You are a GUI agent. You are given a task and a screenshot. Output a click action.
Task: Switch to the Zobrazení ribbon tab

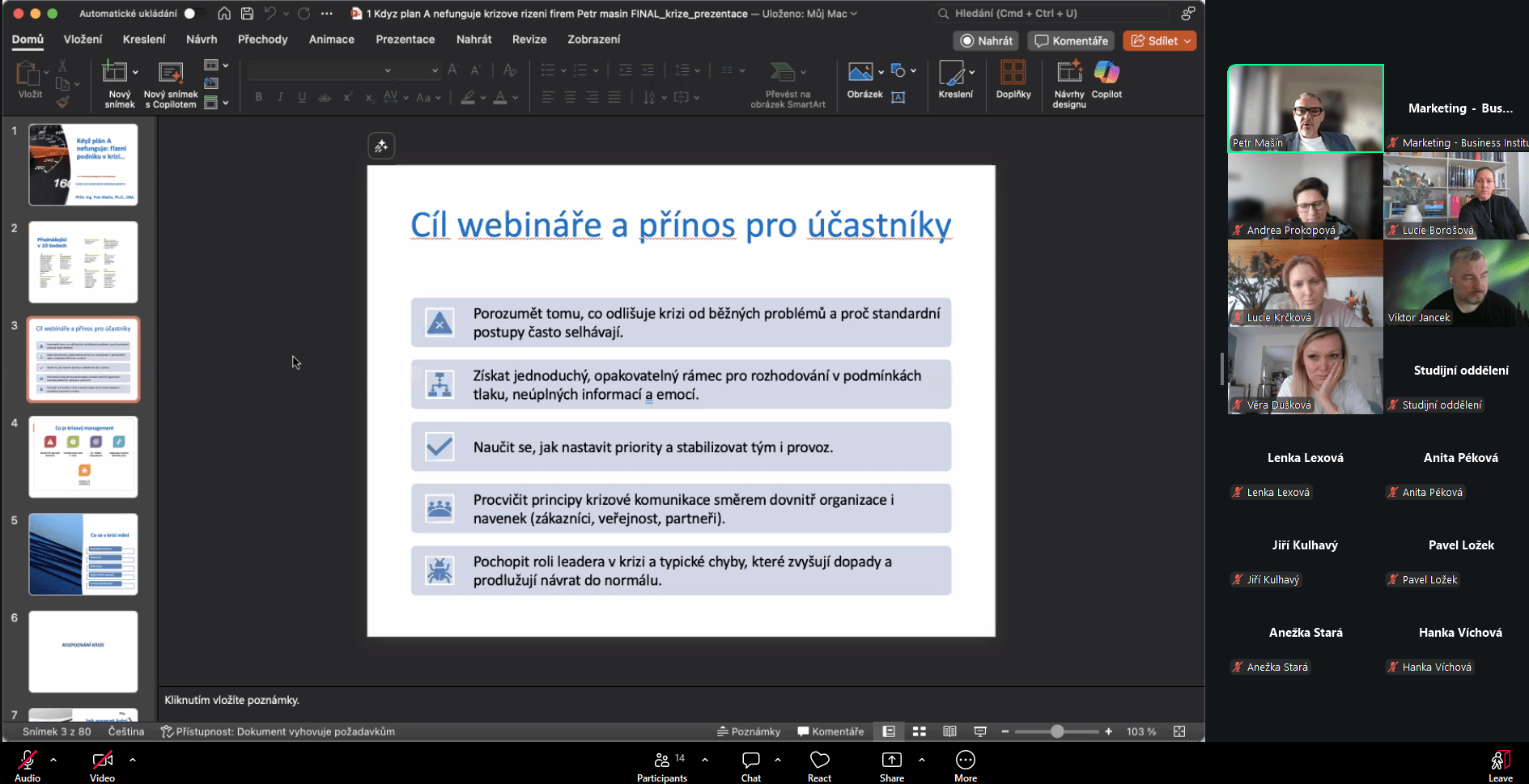coord(593,40)
